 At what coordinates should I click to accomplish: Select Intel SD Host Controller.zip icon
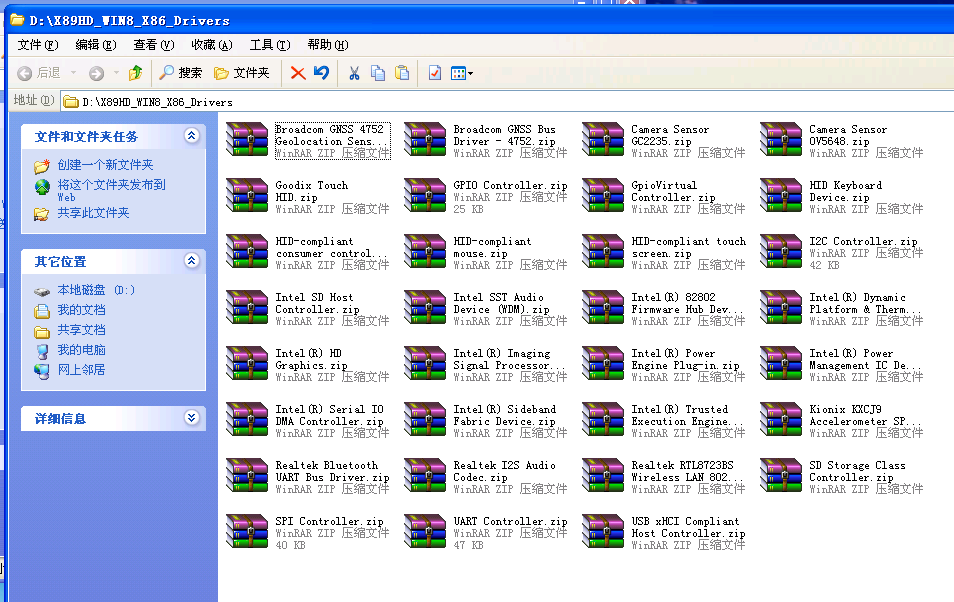(247, 307)
